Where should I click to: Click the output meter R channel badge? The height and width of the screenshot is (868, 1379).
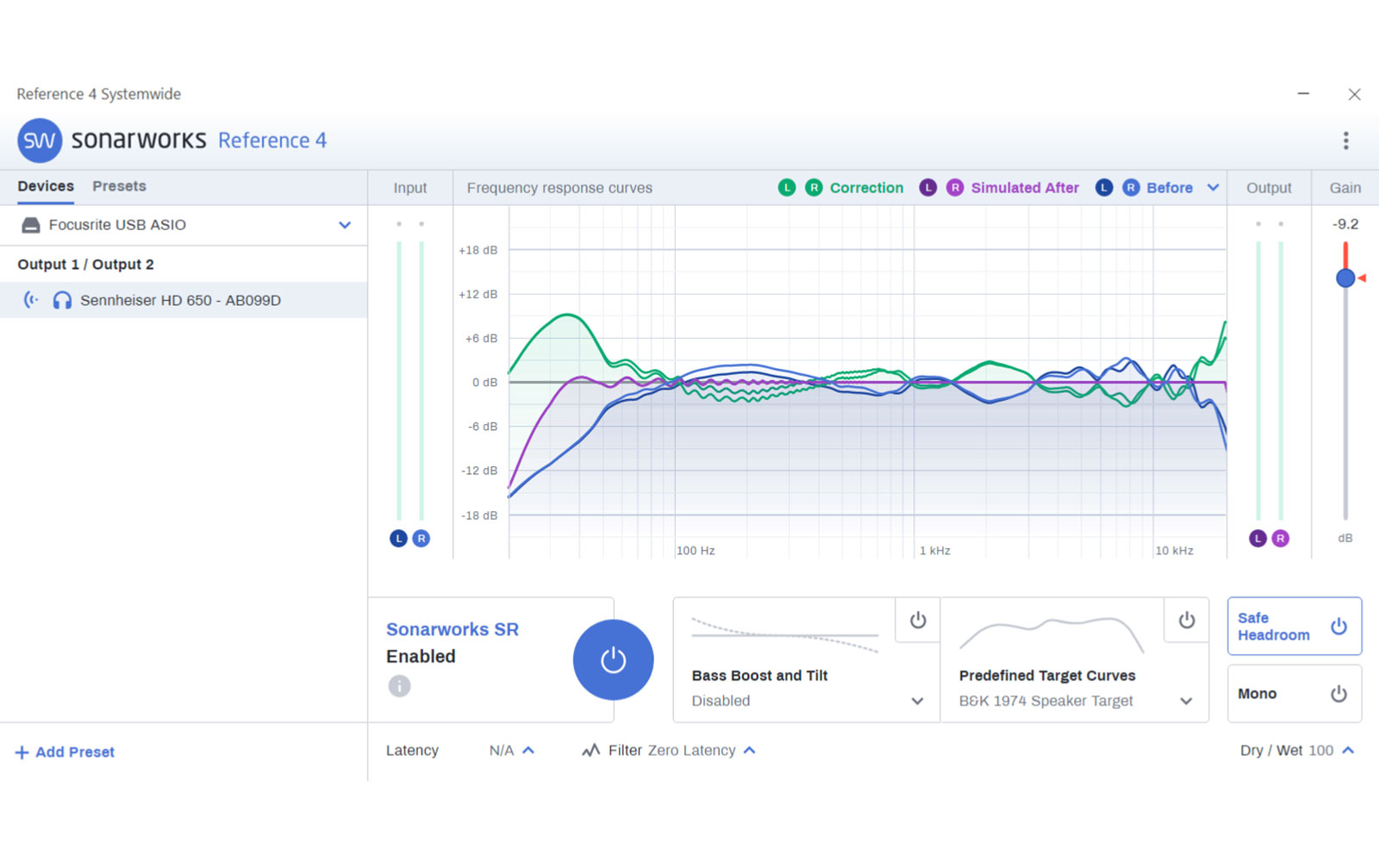[1280, 538]
